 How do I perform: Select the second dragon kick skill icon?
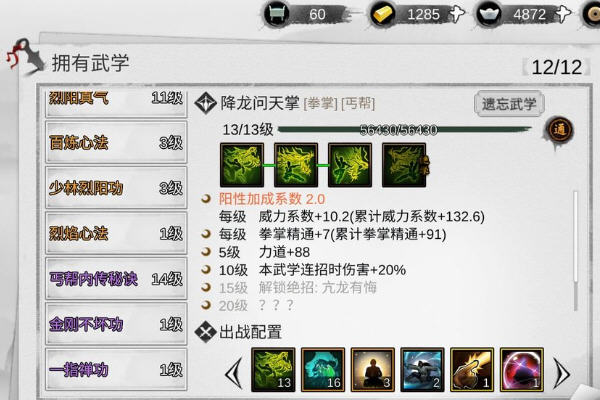tap(296, 165)
